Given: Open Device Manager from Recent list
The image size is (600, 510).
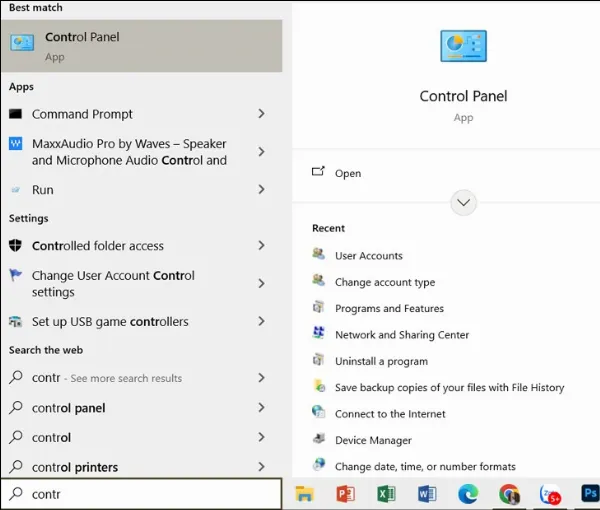Looking at the screenshot, I should [x=375, y=439].
